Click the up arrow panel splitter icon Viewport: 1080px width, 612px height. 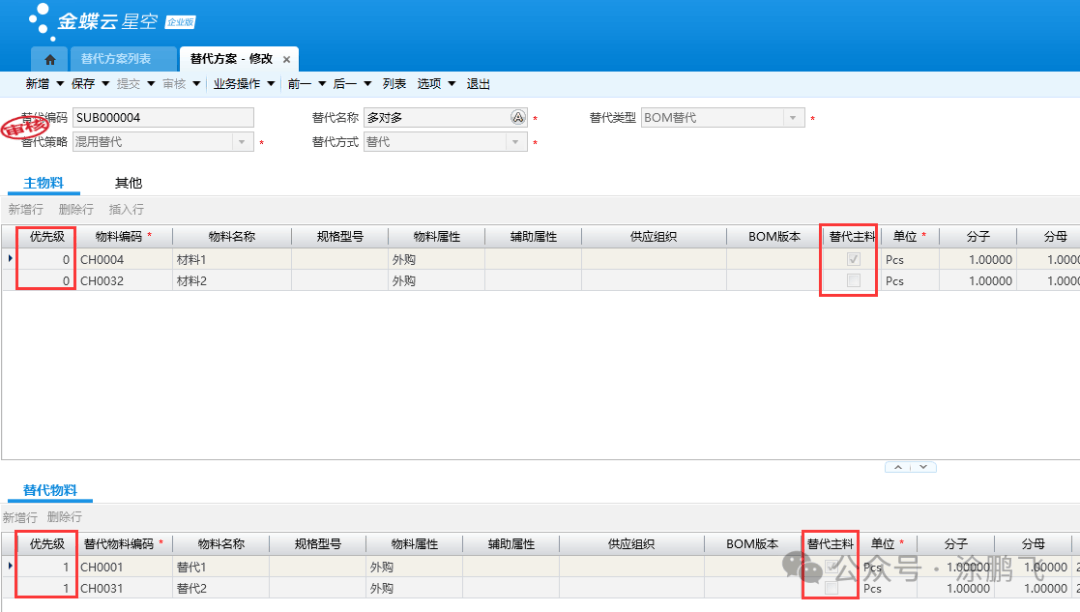click(x=898, y=467)
